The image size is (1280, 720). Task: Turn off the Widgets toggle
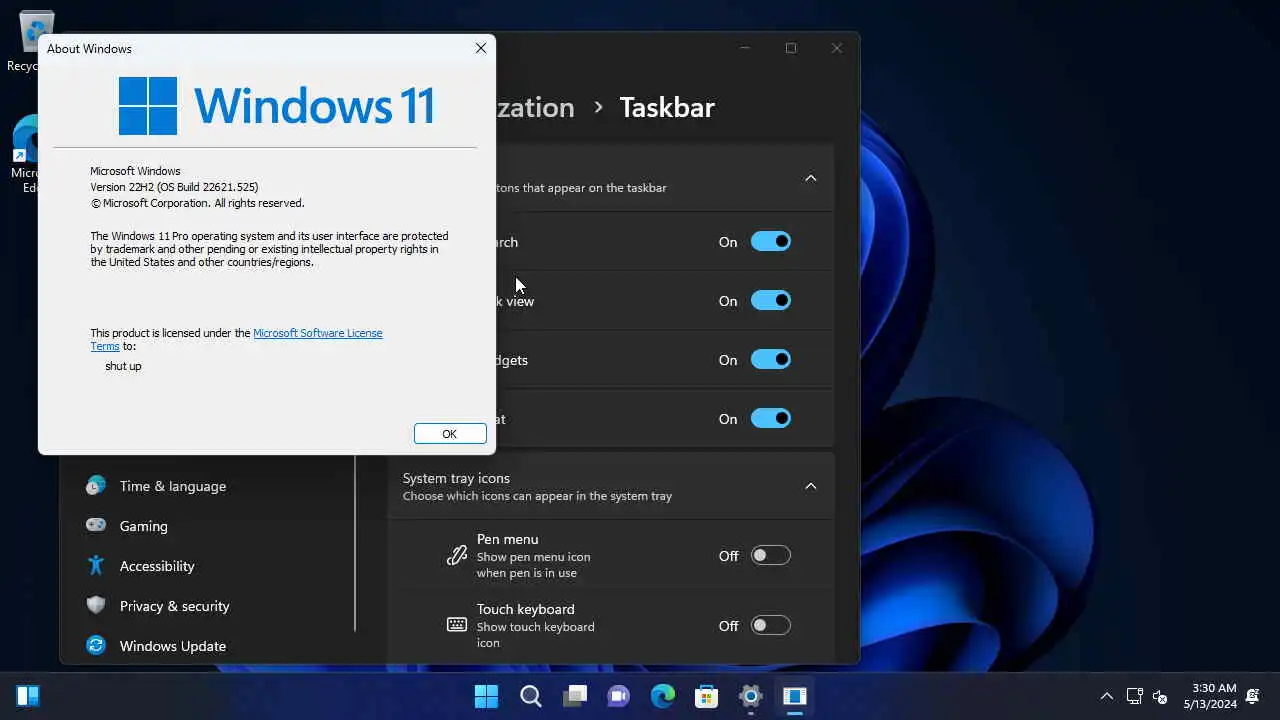tap(771, 359)
